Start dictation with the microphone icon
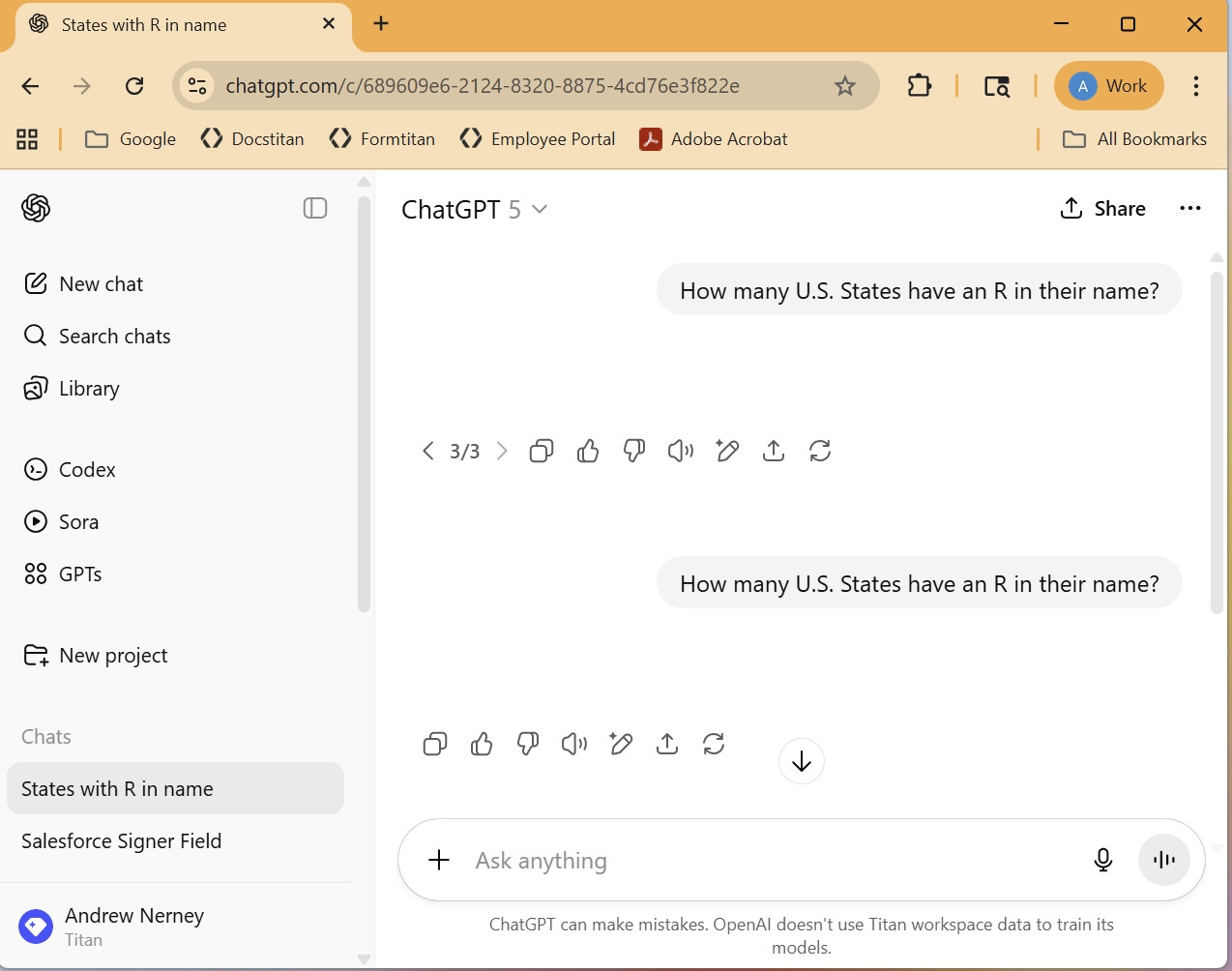The image size is (1232, 971). pos(1103,860)
